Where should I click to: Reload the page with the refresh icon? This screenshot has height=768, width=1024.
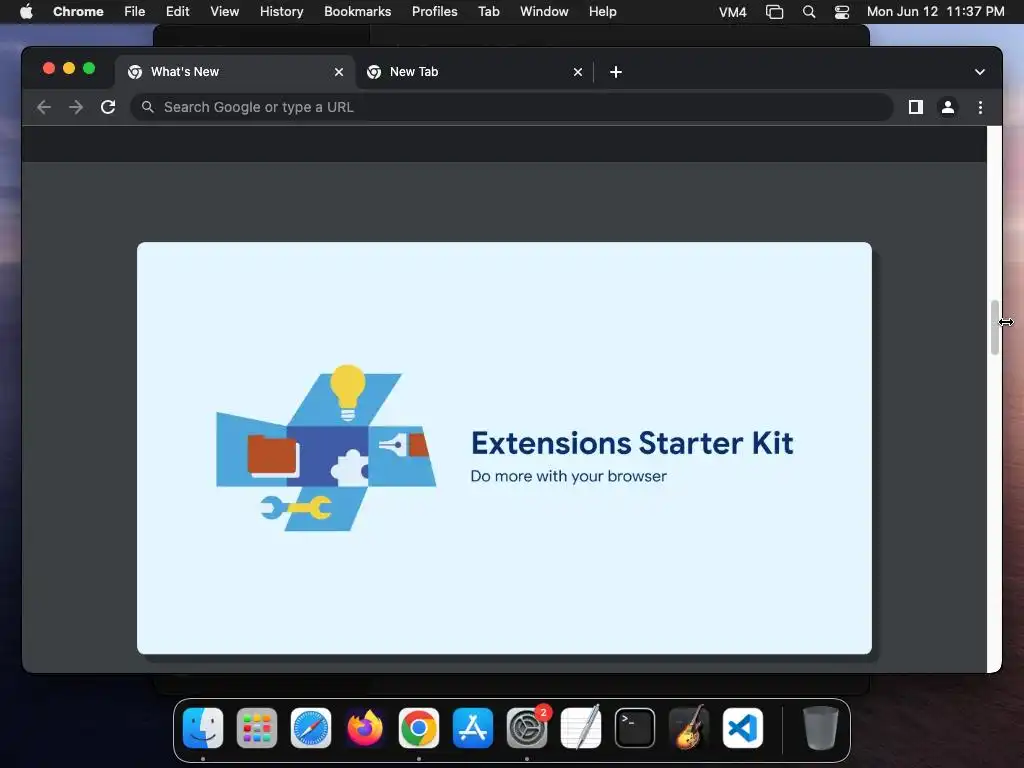tap(108, 107)
